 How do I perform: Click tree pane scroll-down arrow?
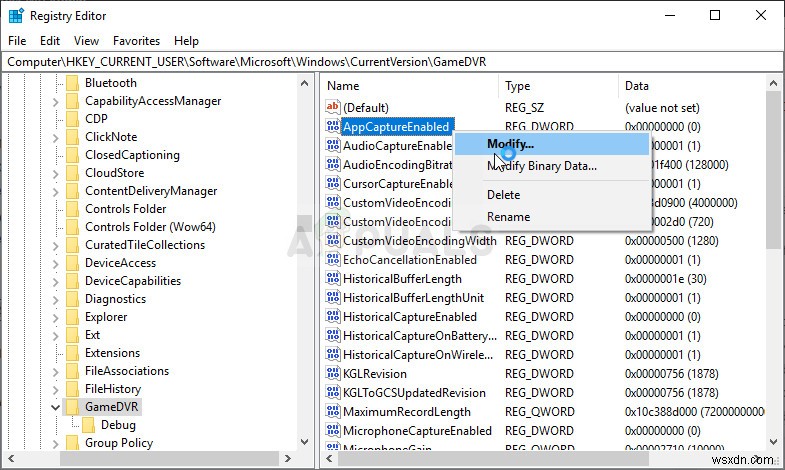(x=304, y=441)
